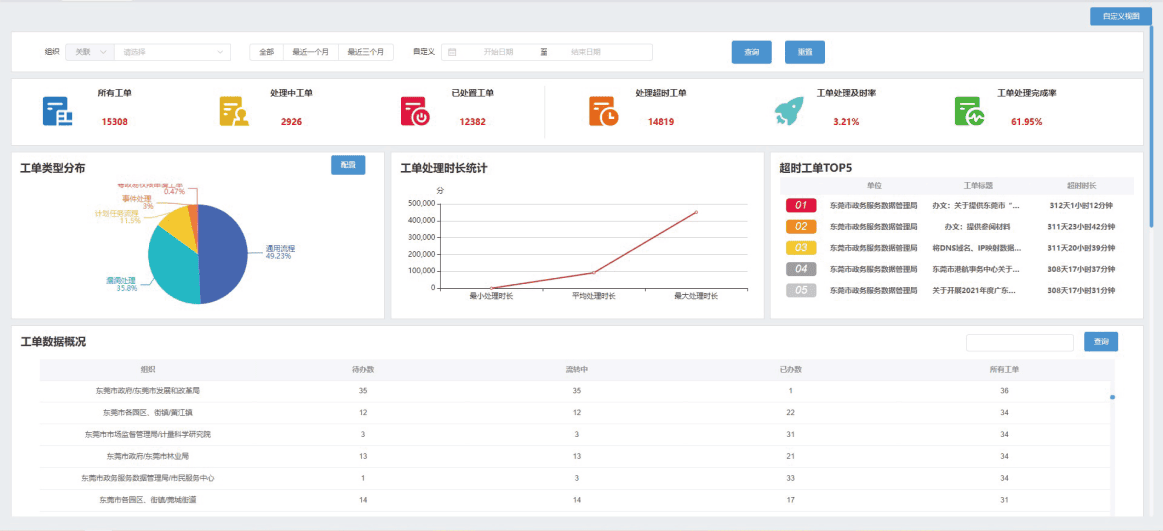Image resolution: width=1163 pixels, height=531 pixels.
Task: Click row 东莞市政府/东莞市林业局
Action: pyautogui.click(x=576, y=456)
